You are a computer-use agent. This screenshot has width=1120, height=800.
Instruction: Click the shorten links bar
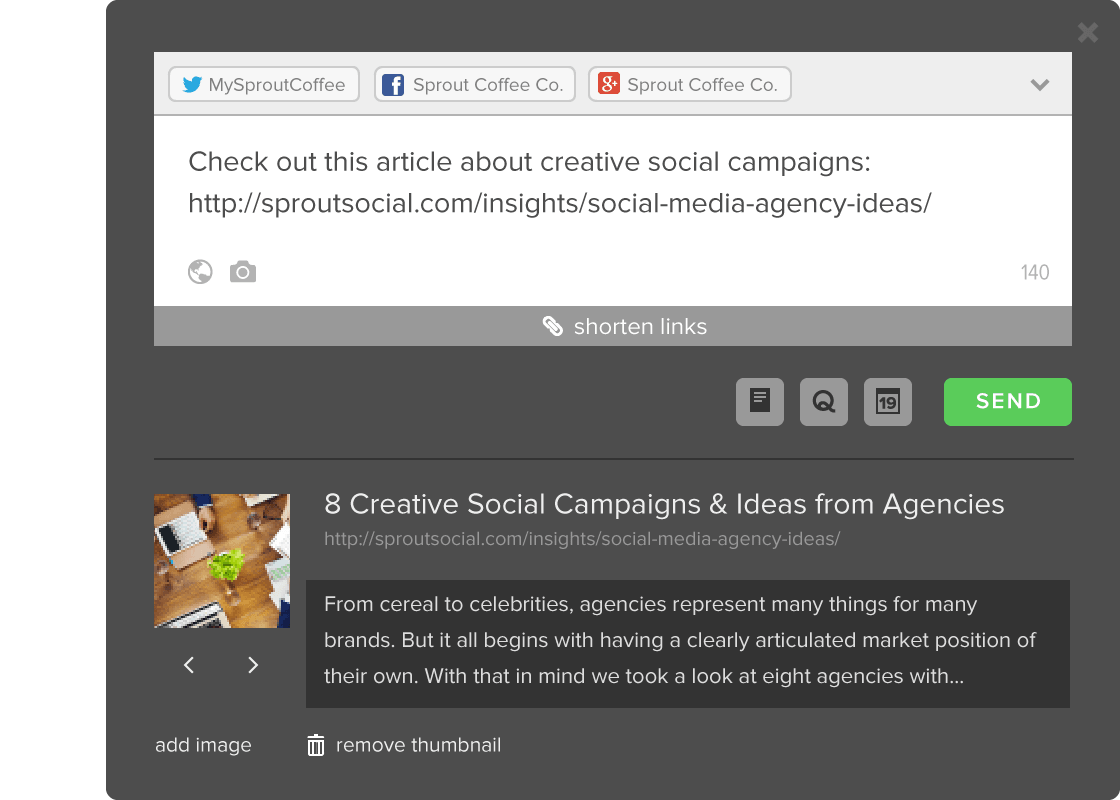tap(613, 326)
